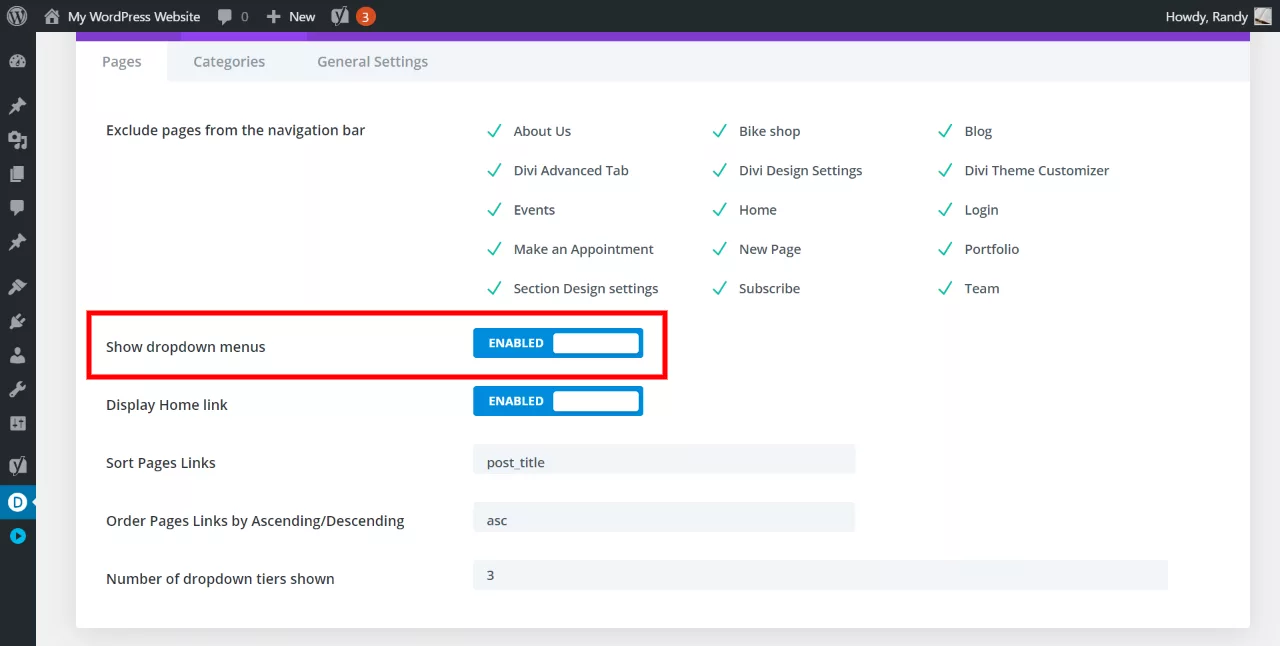Click the comments count 0
The height and width of the screenshot is (646, 1280).
coord(244,17)
